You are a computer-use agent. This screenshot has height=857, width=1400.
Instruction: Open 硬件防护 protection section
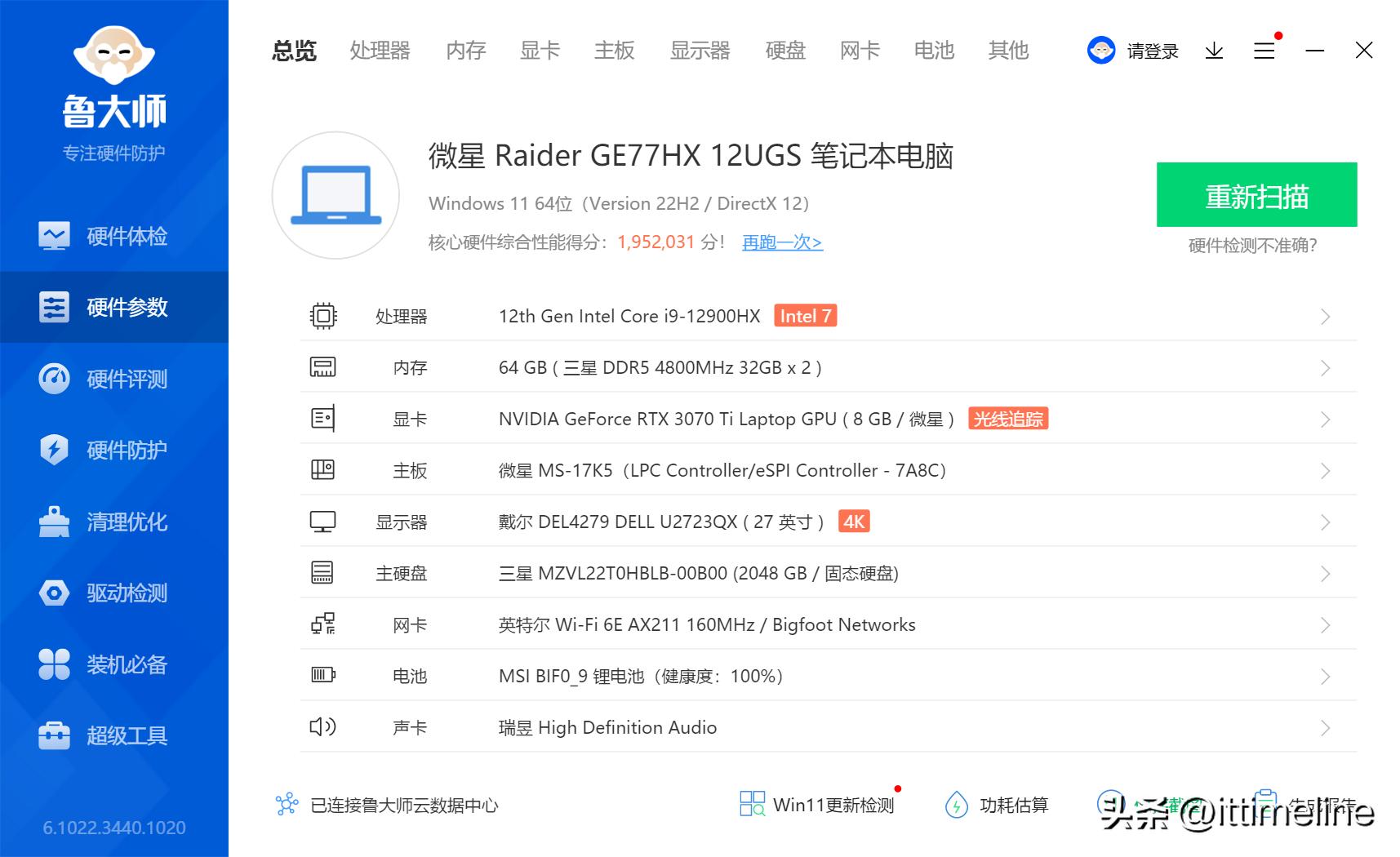point(114,450)
